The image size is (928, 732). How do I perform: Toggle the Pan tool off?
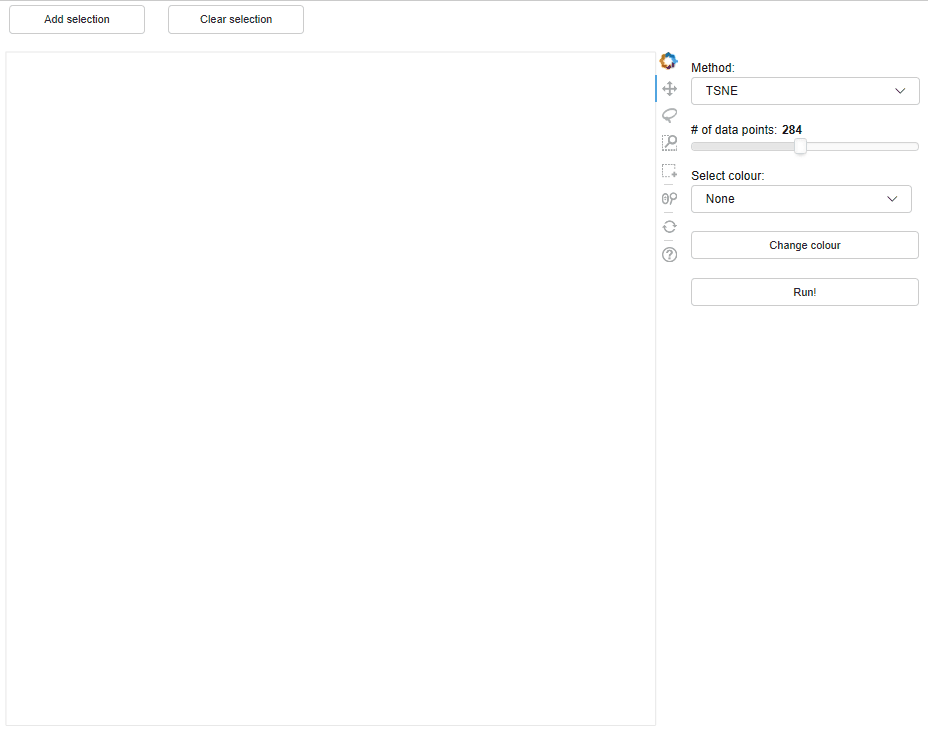(x=670, y=88)
